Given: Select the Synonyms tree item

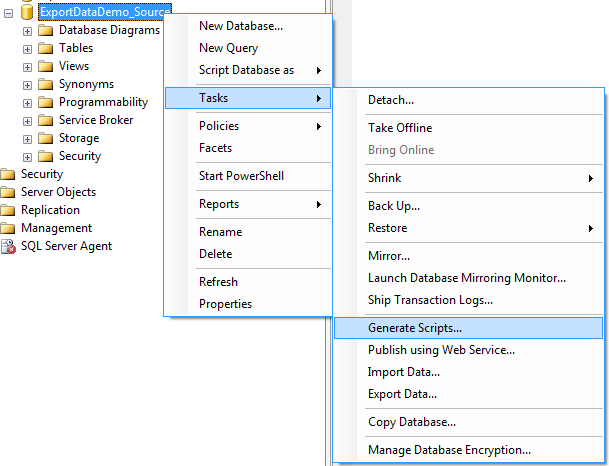Looking at the screenshot, I should pos(86,84).
